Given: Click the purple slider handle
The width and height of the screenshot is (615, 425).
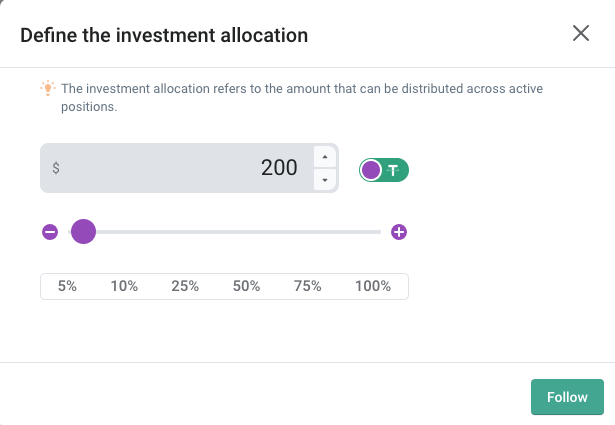Looking at the screenshot, I should click(83, 232).
